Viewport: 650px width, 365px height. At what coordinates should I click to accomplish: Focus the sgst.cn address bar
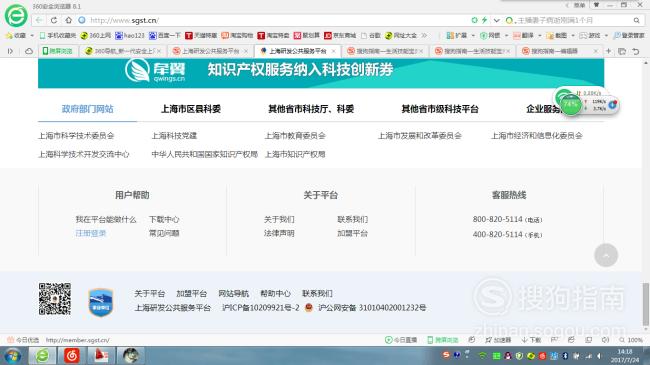click(274, 20)
